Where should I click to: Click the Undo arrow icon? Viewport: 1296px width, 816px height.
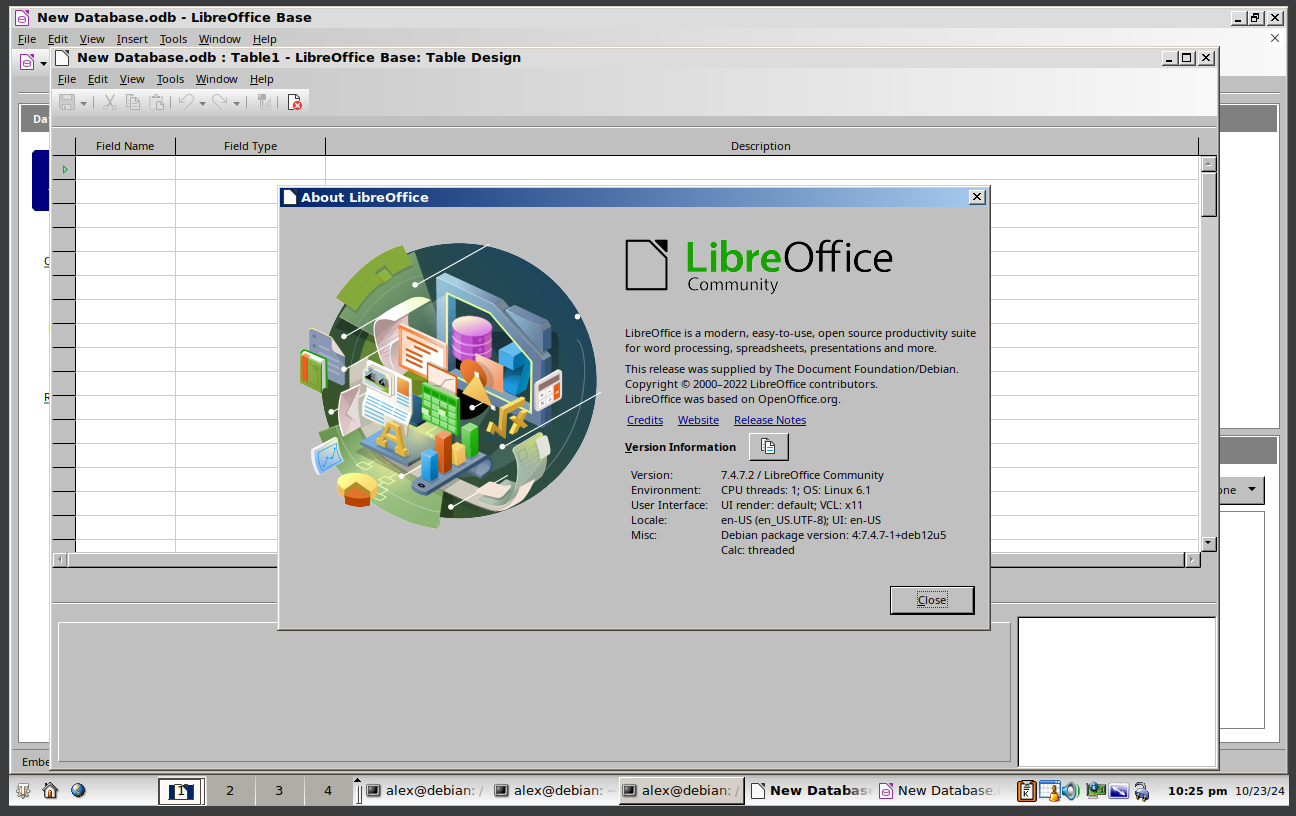(185, 102)
